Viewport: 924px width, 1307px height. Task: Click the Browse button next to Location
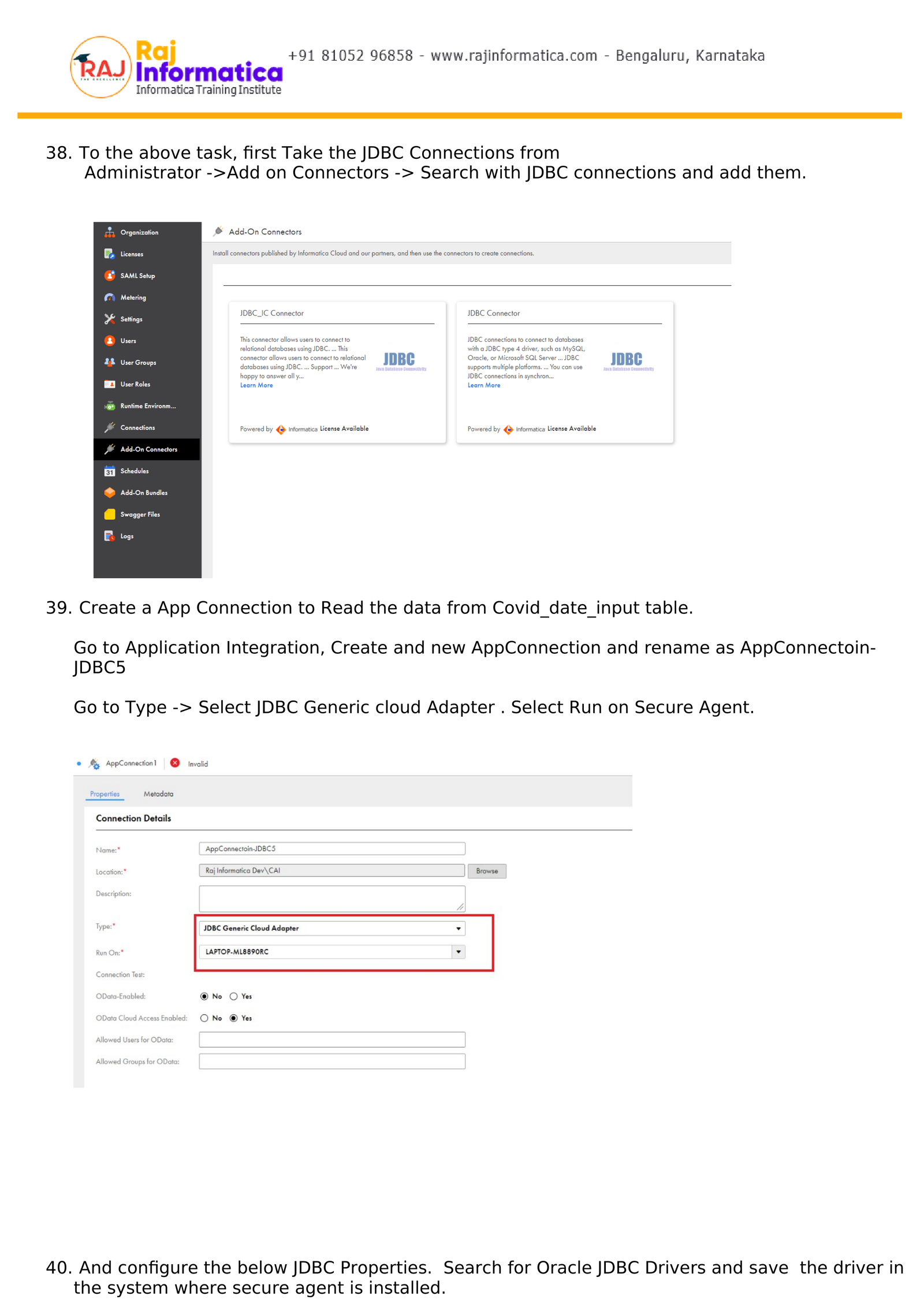486,871
